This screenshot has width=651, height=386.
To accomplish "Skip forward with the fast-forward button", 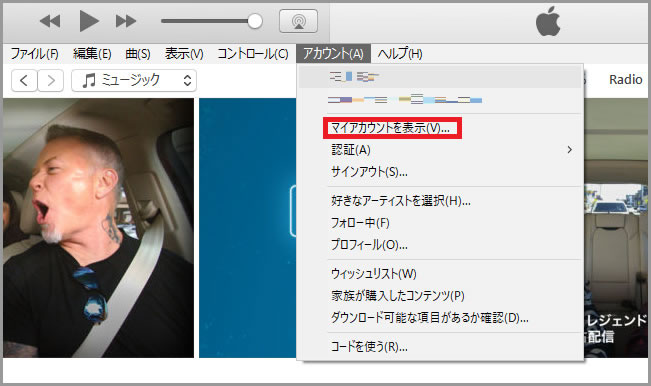I will [126, 21].
